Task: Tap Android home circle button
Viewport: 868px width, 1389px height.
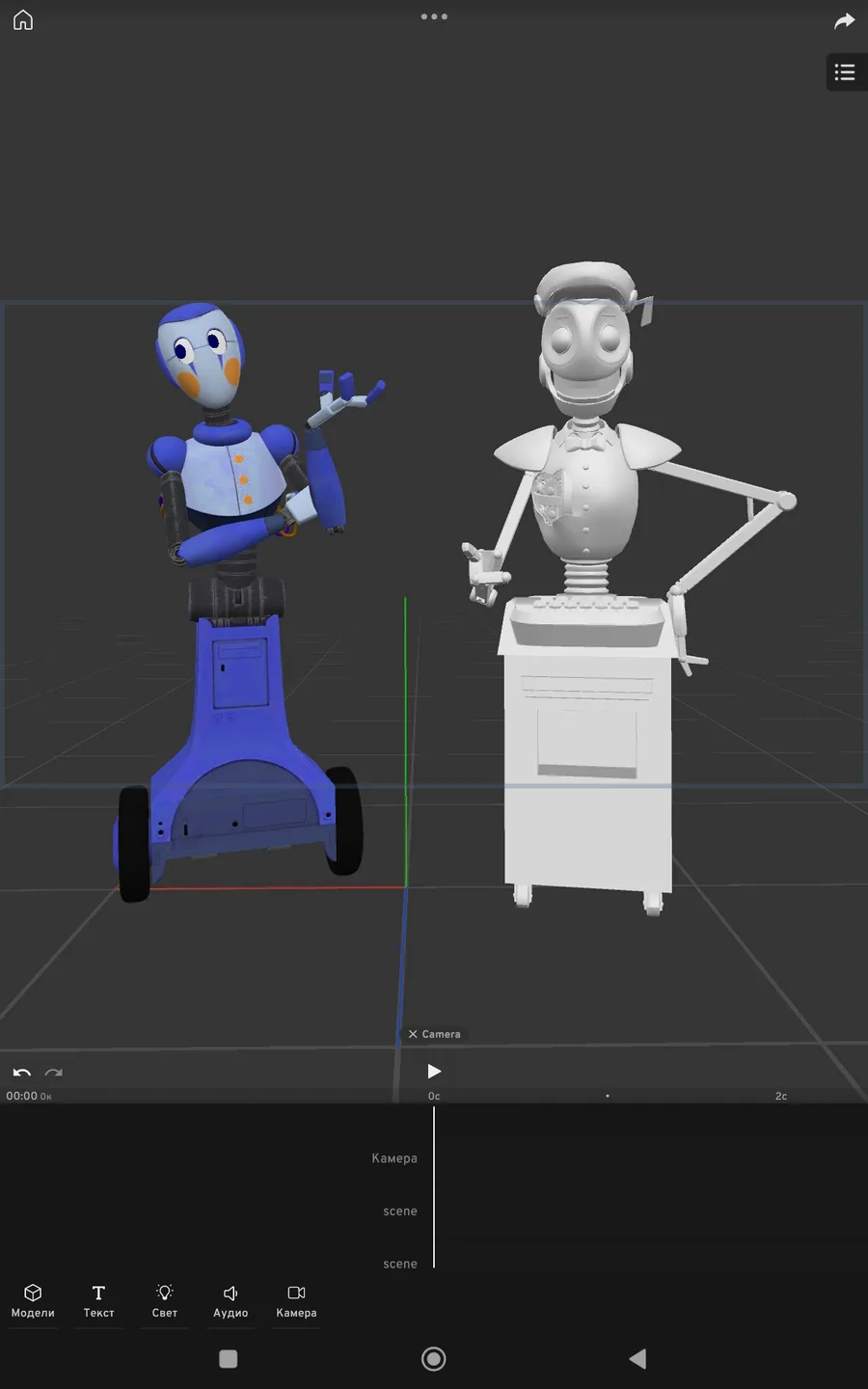Action: (x=434, y=1359)
